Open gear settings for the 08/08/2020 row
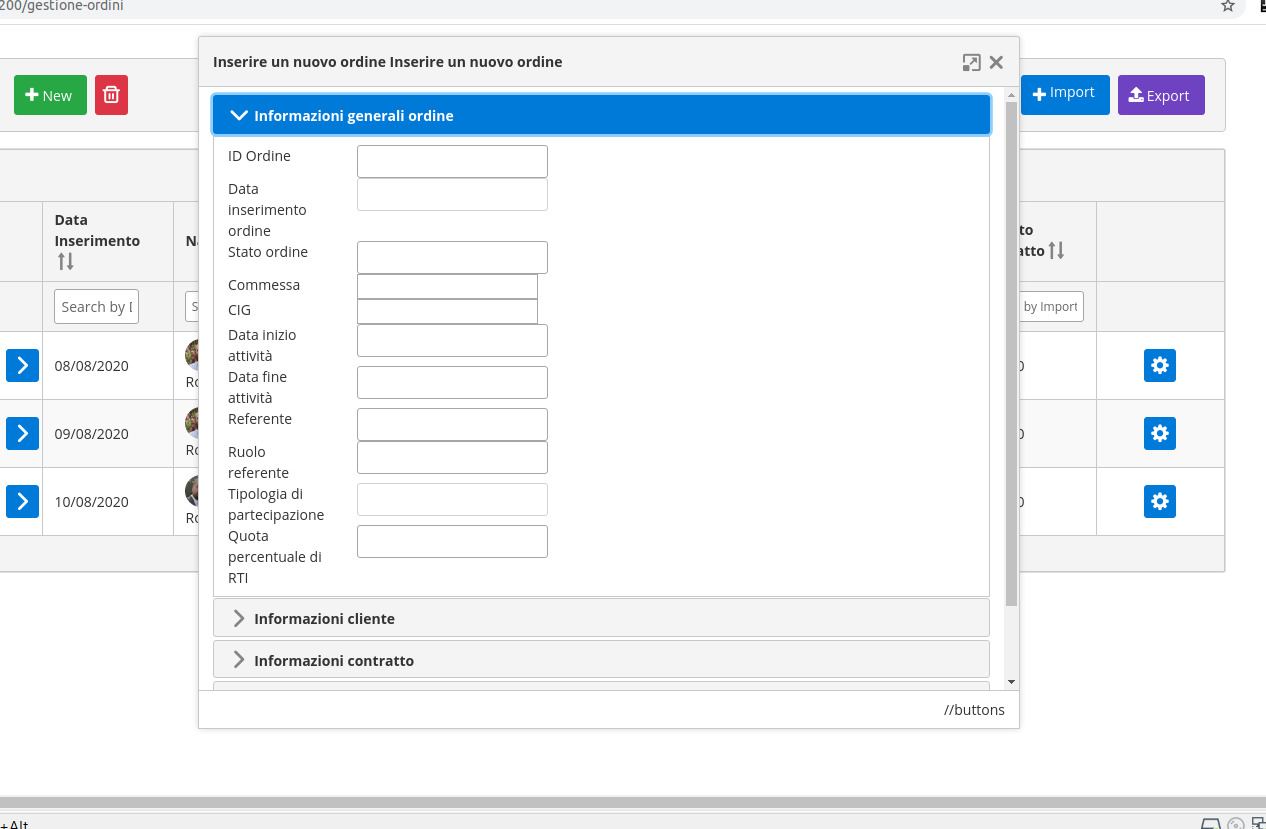The height and width of the screenshot is (829, 1266). pos(1160,365)
